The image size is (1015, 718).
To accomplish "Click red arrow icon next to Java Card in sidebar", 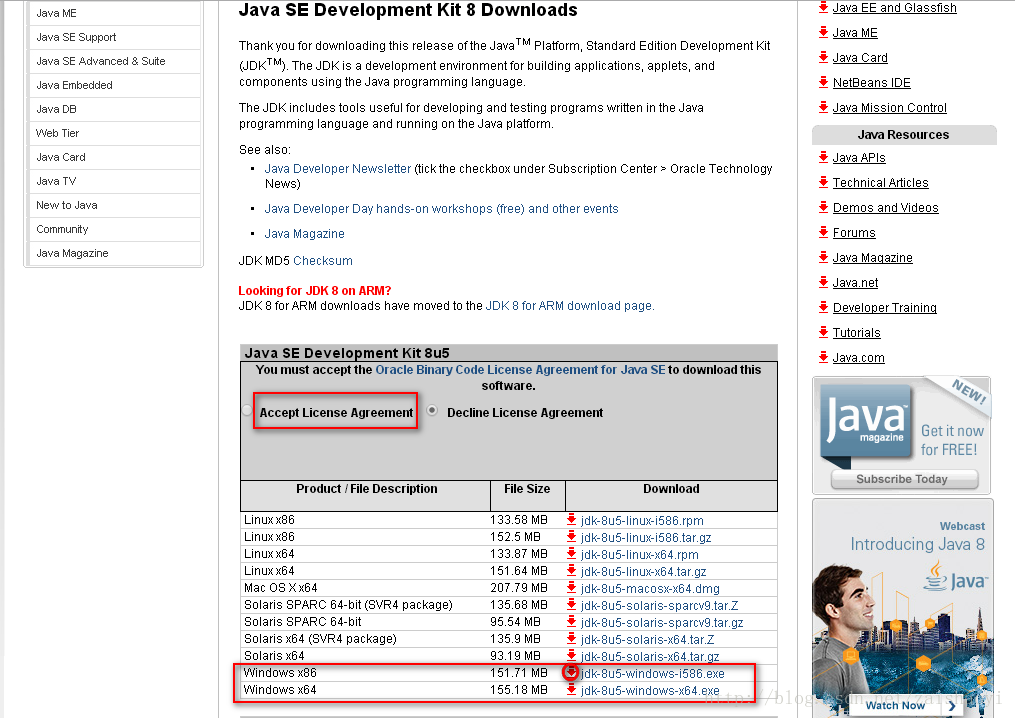I will coord(823,57).
